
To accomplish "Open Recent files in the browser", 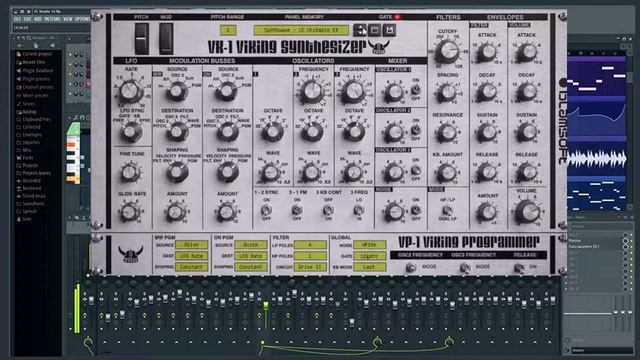I will [31, 62].
